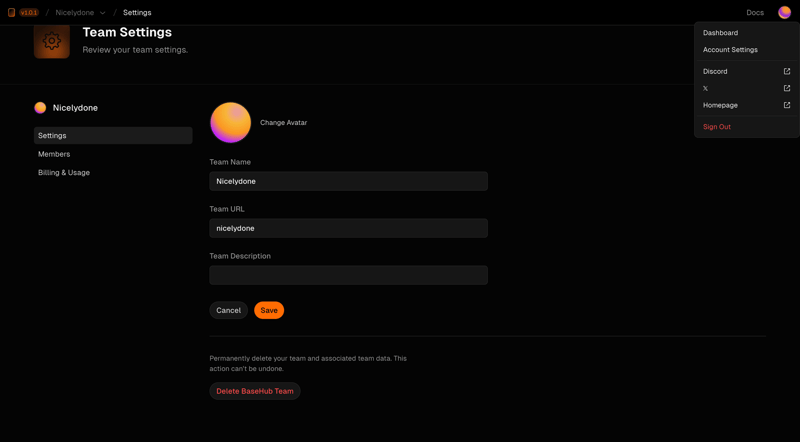Click the Team Description label
The height and width of the screenshot is (442, 800).
(240, 256)
